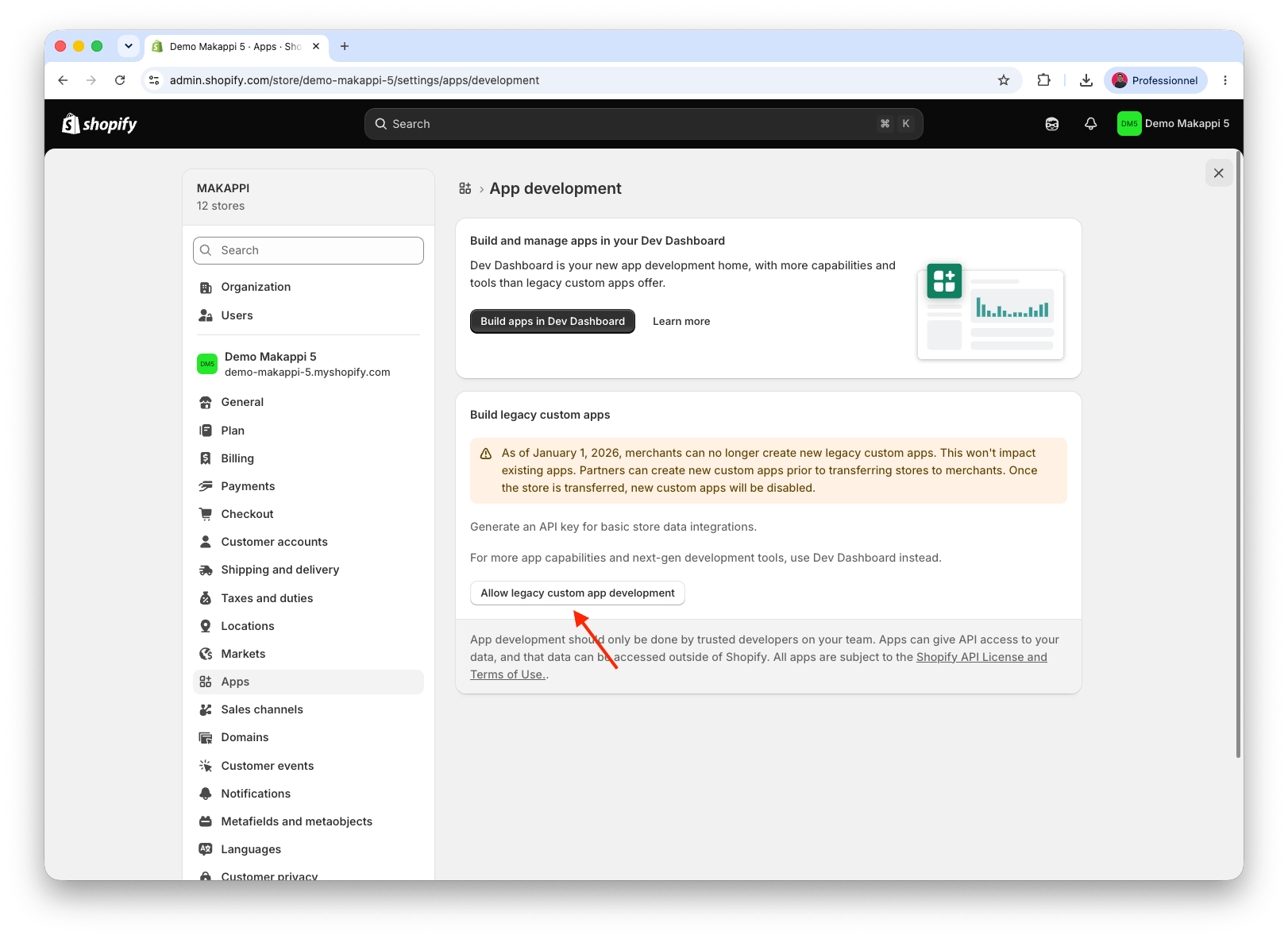Click the MAKAPPI 12 stores header
1288x939 pixels.
click(x=308, y=197)
